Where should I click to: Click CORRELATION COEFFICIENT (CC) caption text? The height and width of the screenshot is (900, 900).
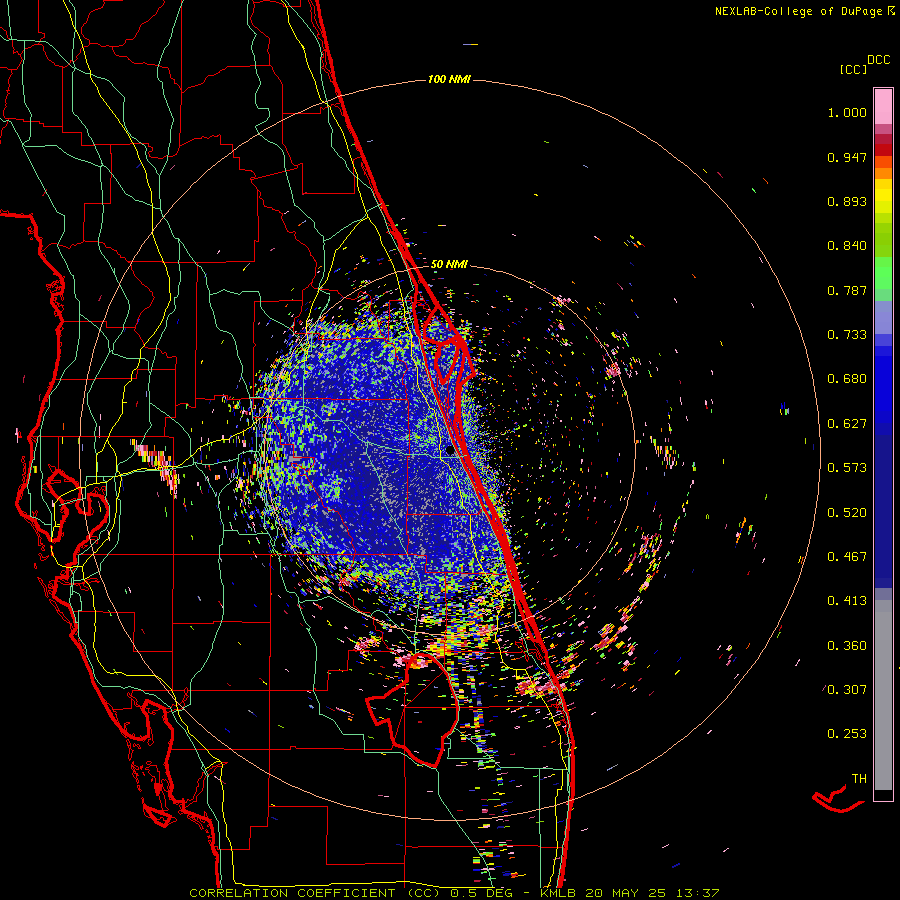point(315,893)
